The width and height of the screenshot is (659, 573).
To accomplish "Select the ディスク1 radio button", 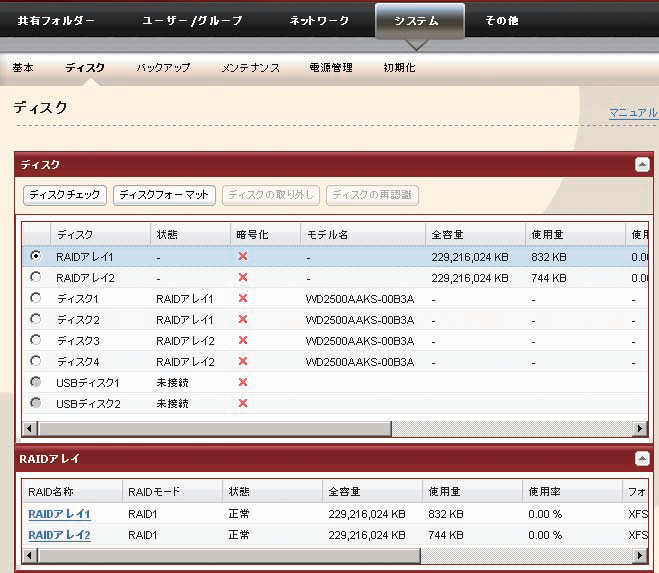I will [x=36, y=298].
